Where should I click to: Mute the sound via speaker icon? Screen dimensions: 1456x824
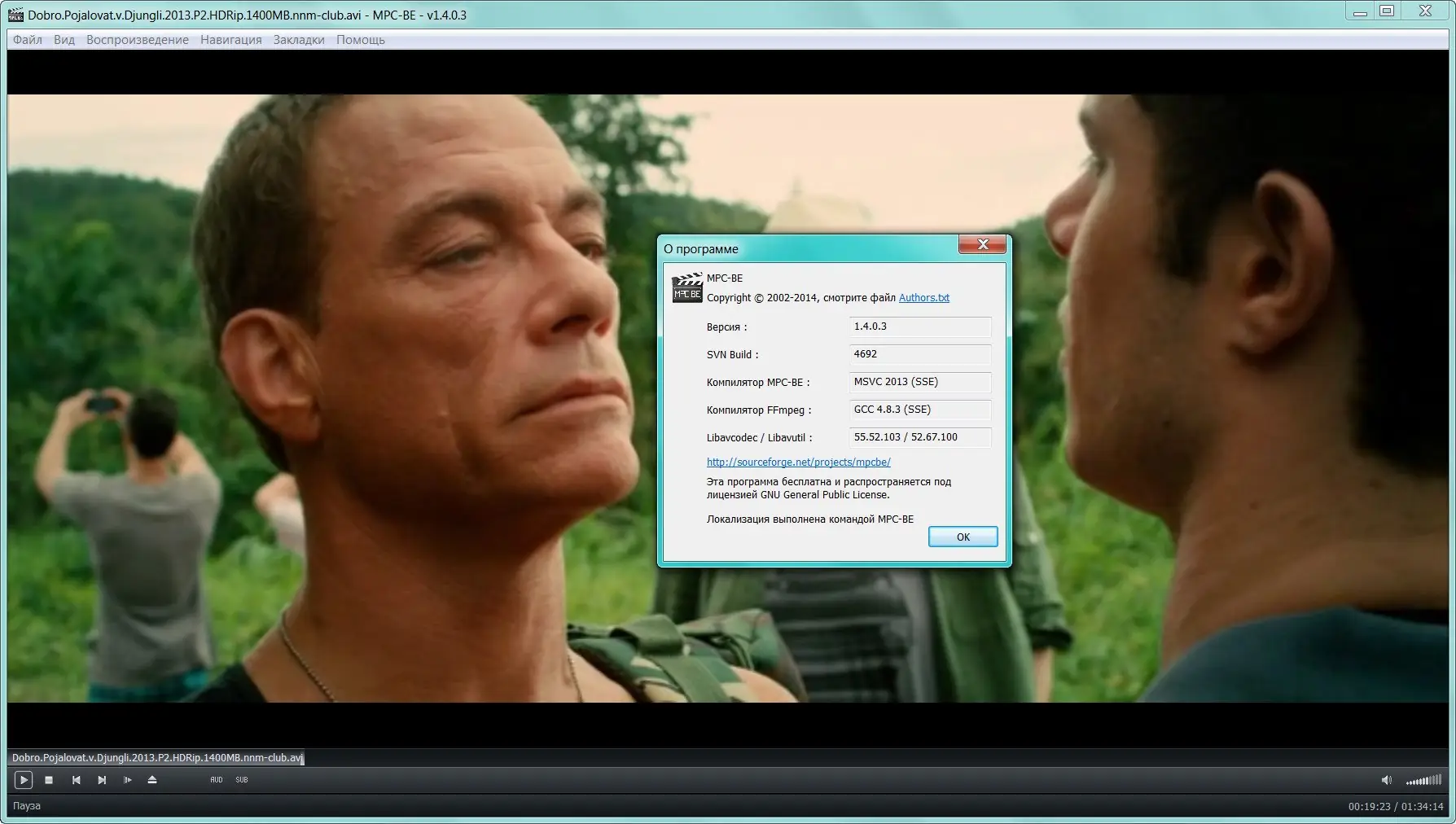1386,780
